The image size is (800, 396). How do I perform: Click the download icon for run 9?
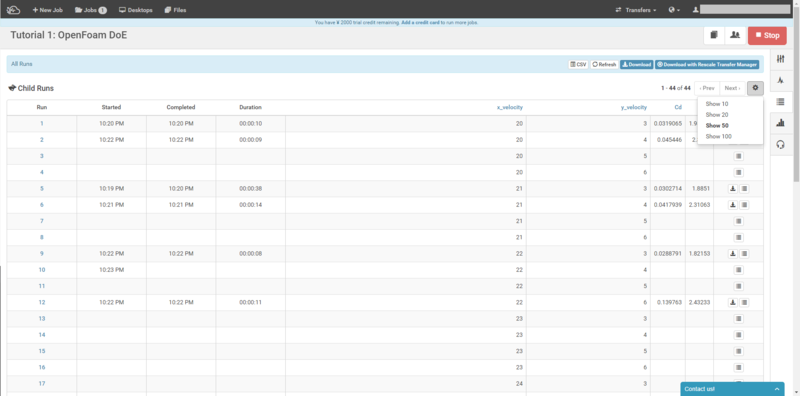[733, 254]
